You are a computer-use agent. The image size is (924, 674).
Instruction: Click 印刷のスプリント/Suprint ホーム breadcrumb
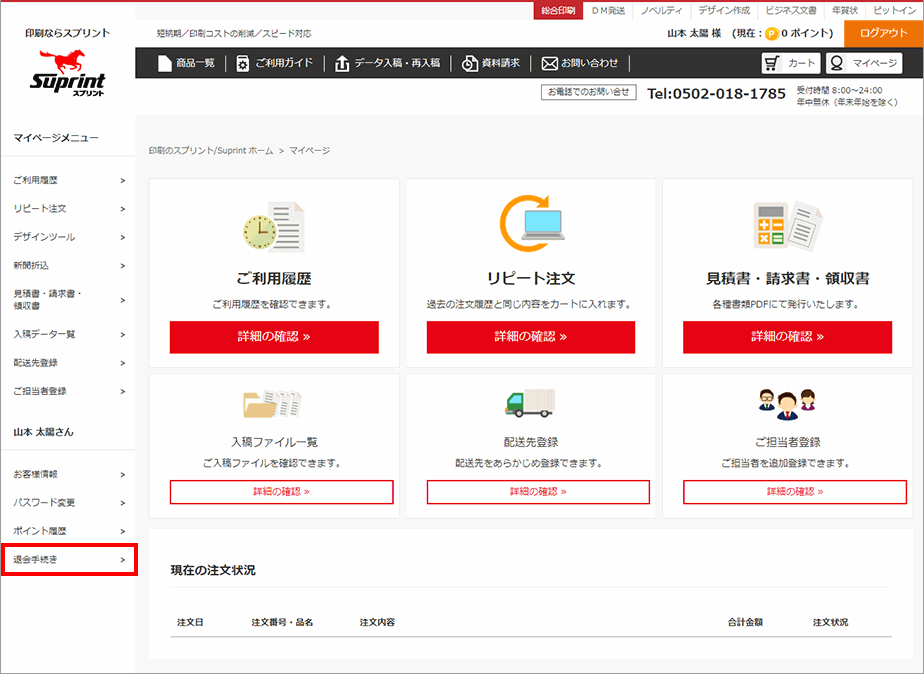tap(211, 151)
